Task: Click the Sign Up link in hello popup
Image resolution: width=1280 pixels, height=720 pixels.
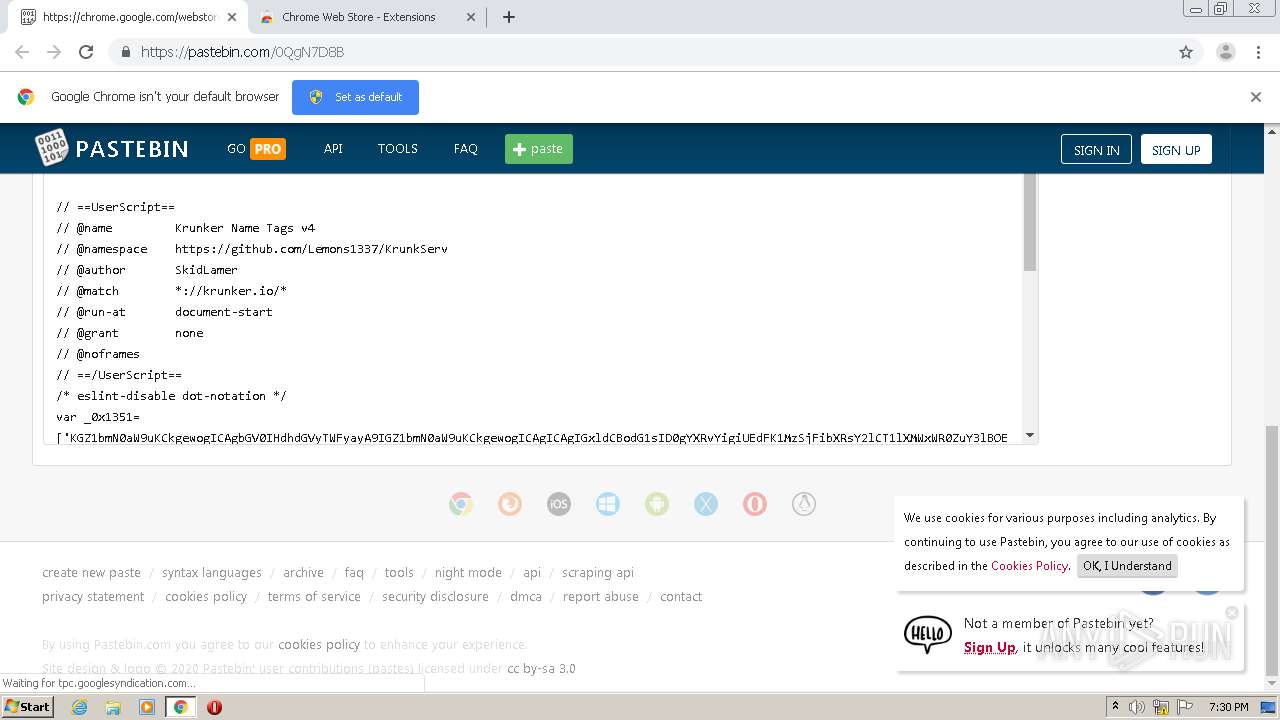Action: tap(989, 648)
